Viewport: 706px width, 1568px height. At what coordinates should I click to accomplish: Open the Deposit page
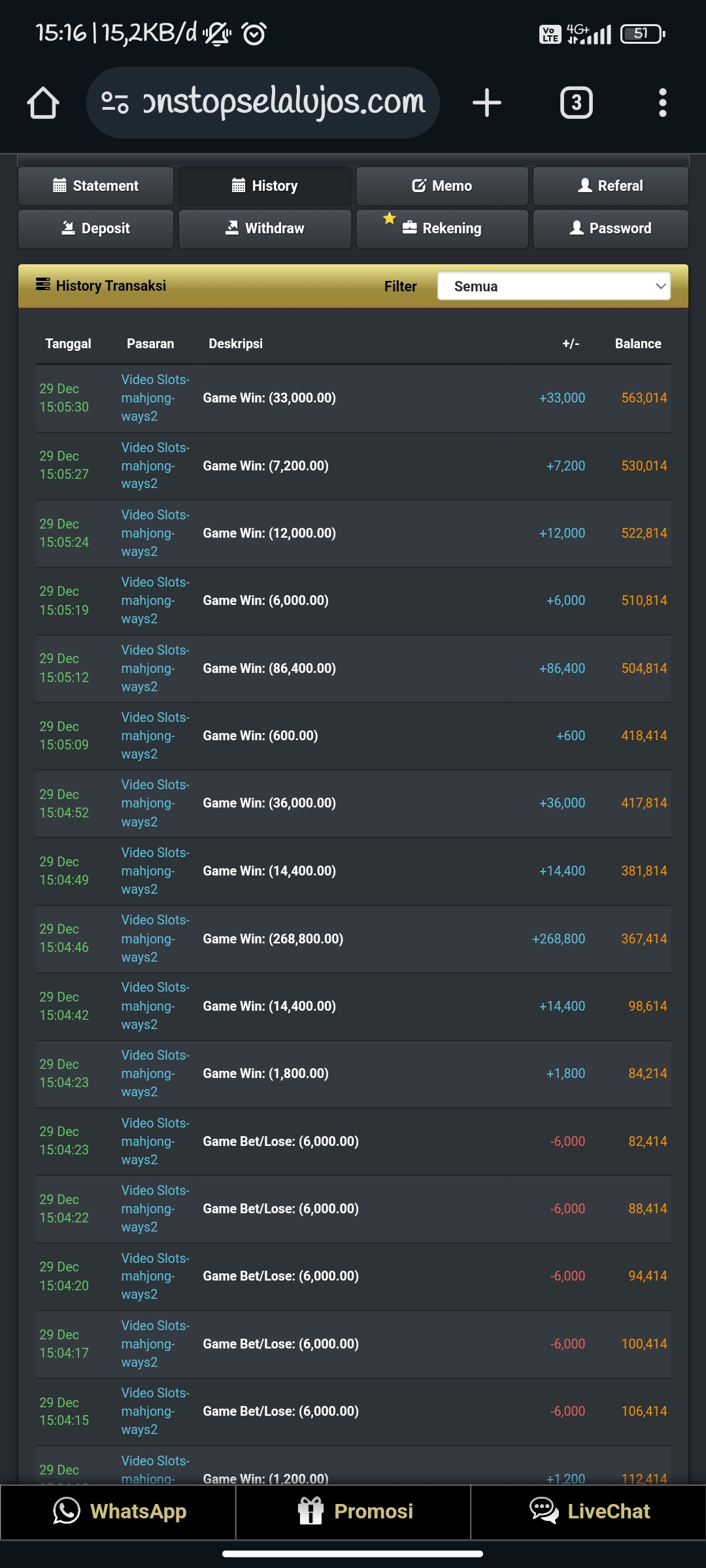click(96, 229)
